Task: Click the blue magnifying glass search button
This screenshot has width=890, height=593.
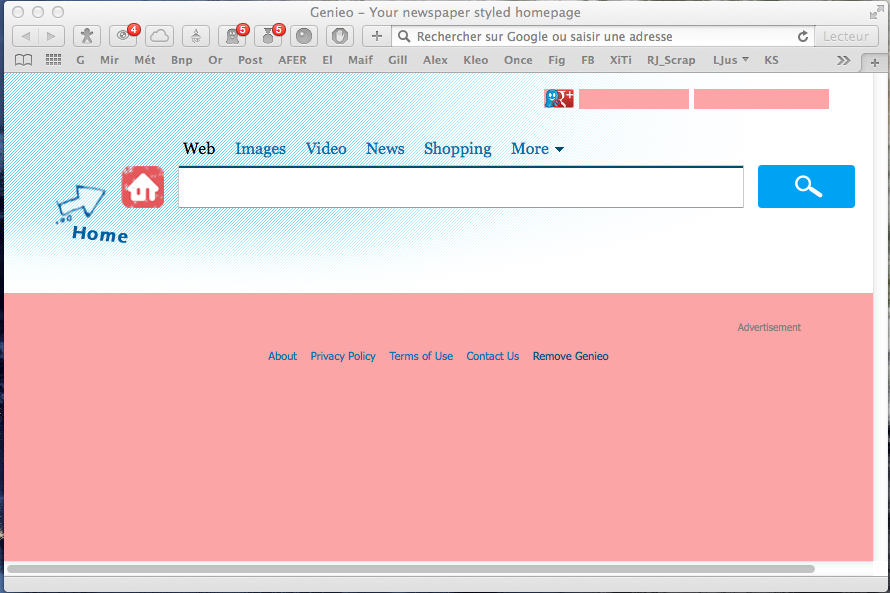Action: tap(806, 187)
